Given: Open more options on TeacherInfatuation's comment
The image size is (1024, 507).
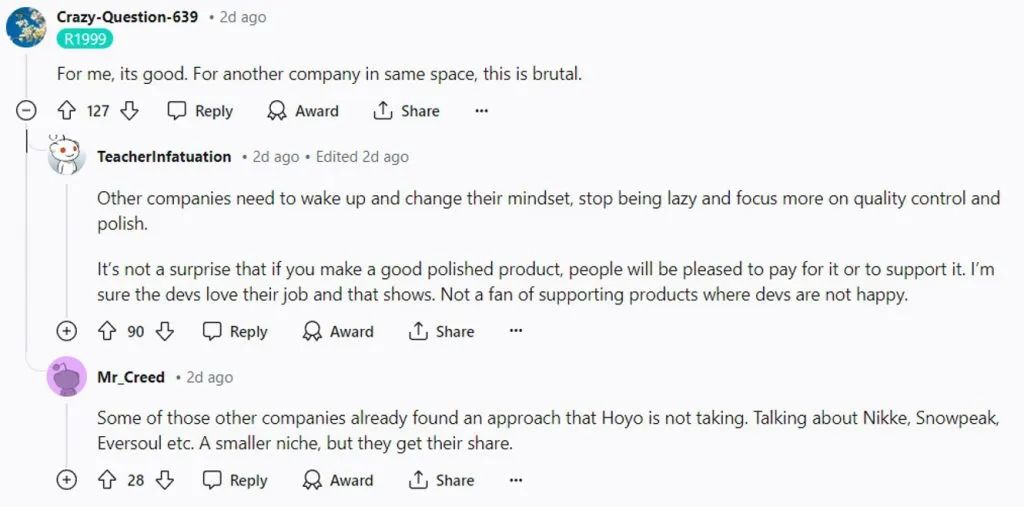Looking at the screenshot, I should coord(516,332).
